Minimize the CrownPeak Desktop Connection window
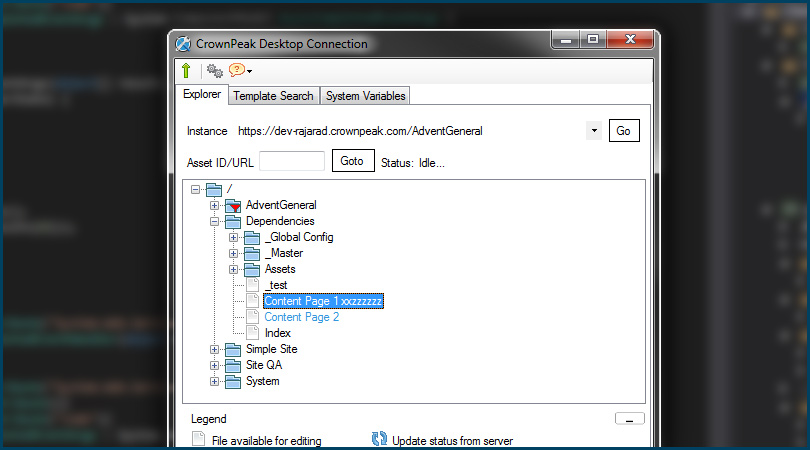 tap(566, 40)
